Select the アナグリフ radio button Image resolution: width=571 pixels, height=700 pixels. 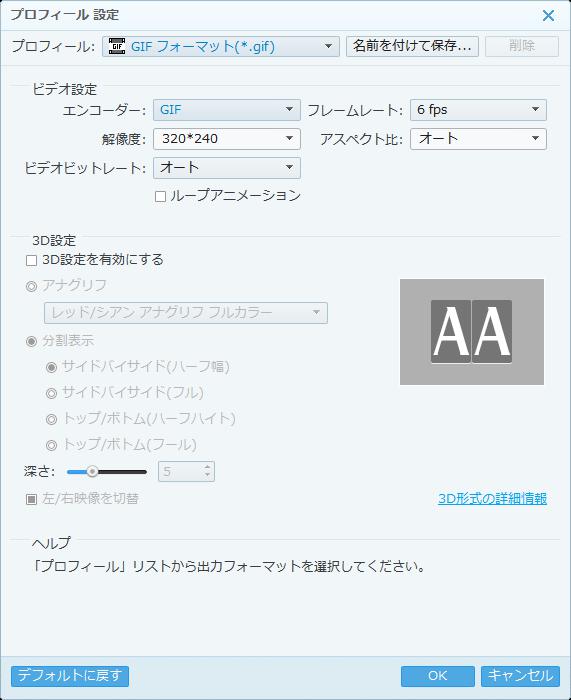coord(31,286)
